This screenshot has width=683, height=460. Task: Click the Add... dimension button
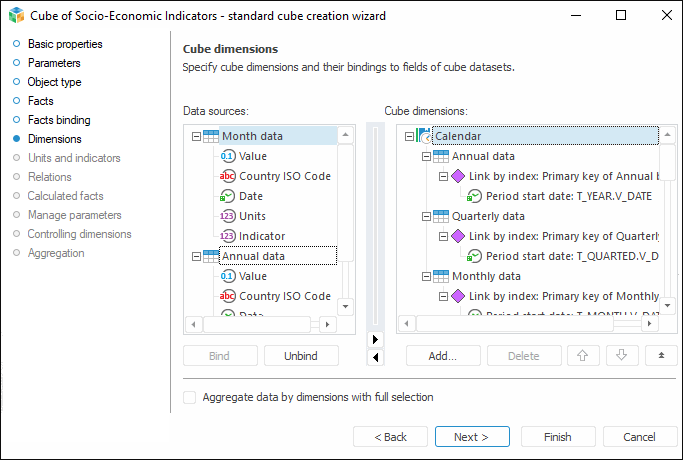coord(442,355)
